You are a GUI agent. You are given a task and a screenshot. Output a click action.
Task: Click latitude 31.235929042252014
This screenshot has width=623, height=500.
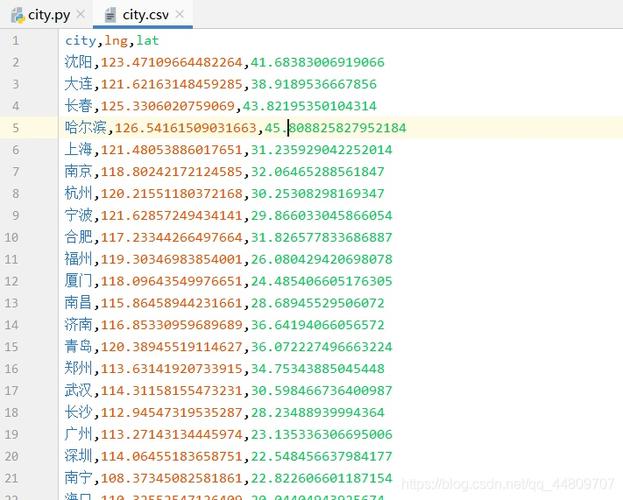pos(321,150)
